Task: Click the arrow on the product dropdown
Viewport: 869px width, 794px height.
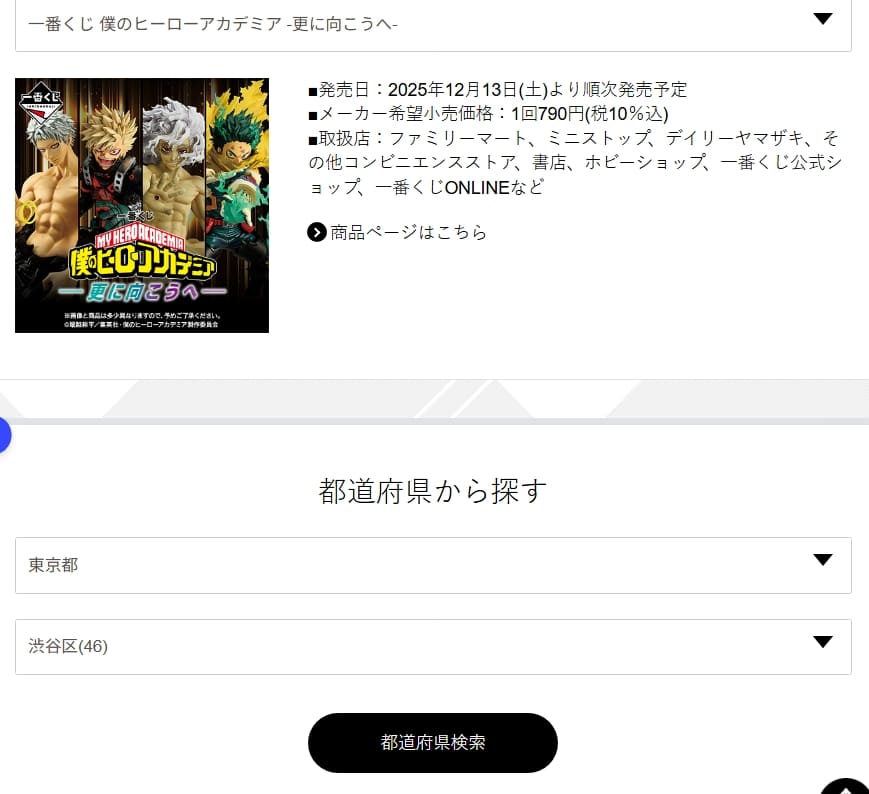Action: point(822,19)
